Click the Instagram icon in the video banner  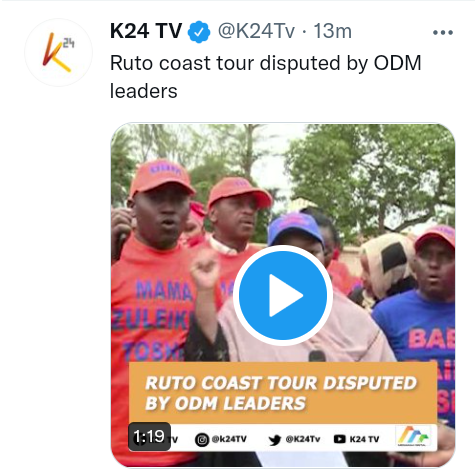202,440
